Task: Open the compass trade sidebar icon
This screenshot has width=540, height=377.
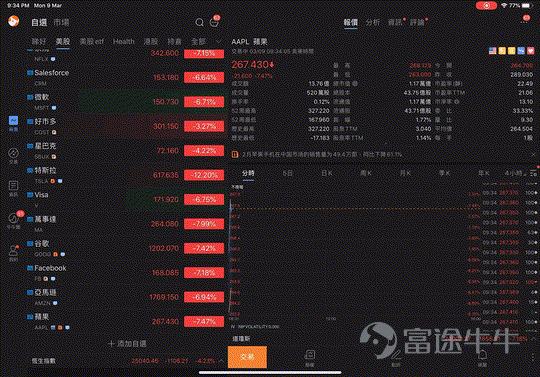Action: tap(13, 155)
